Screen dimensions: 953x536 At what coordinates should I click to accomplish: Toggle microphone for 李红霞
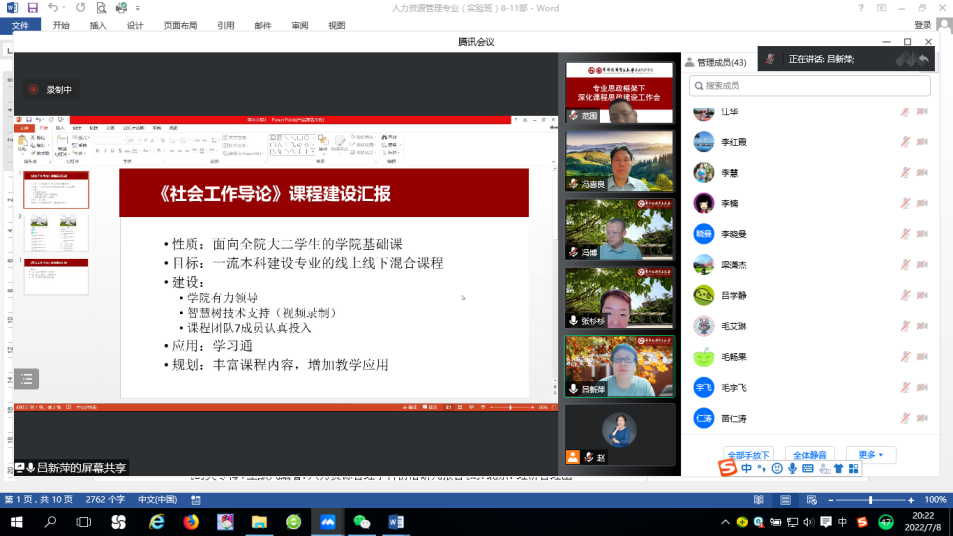click(x=904, y=142)
